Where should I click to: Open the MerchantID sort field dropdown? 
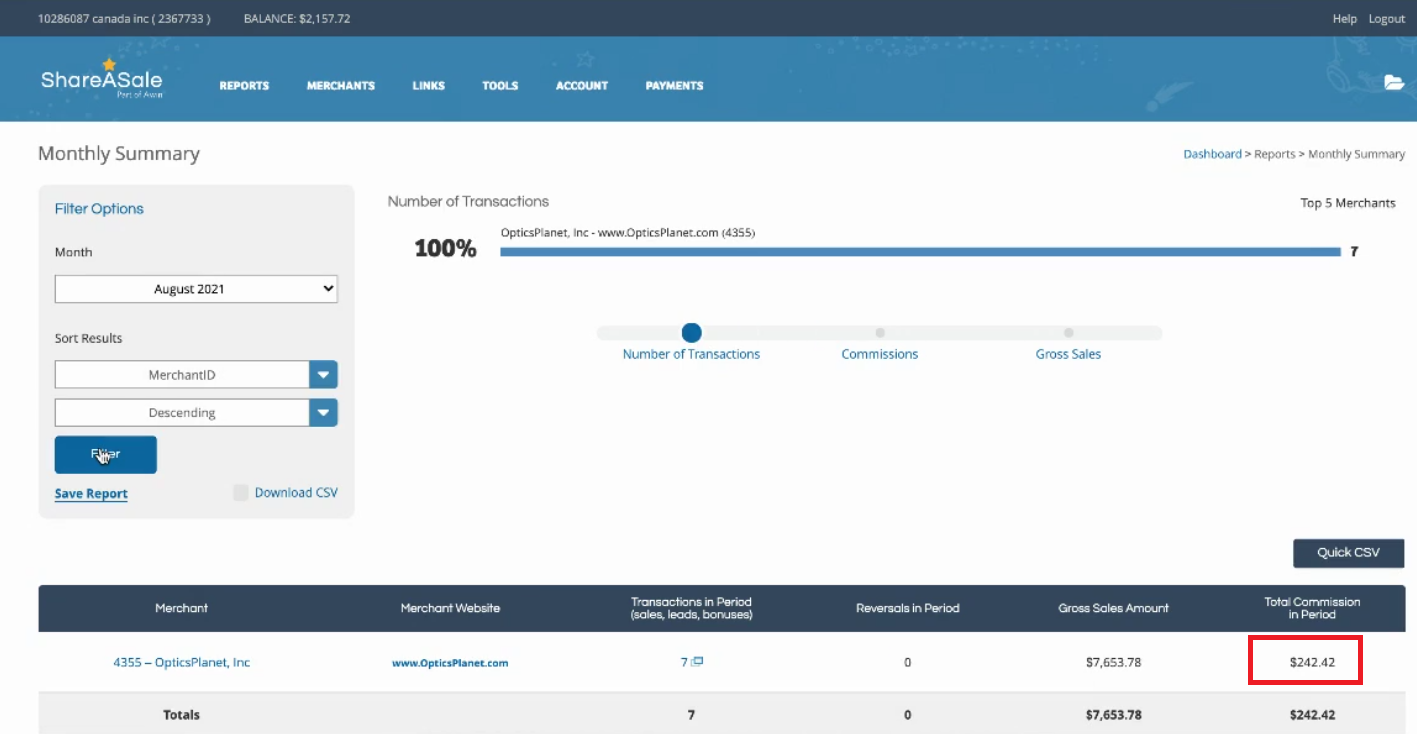pyautogui.click(x=196, y=375)
